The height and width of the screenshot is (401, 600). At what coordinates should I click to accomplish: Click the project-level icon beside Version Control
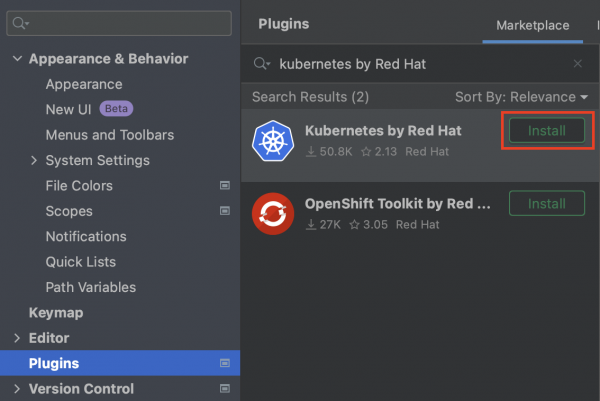225,389
